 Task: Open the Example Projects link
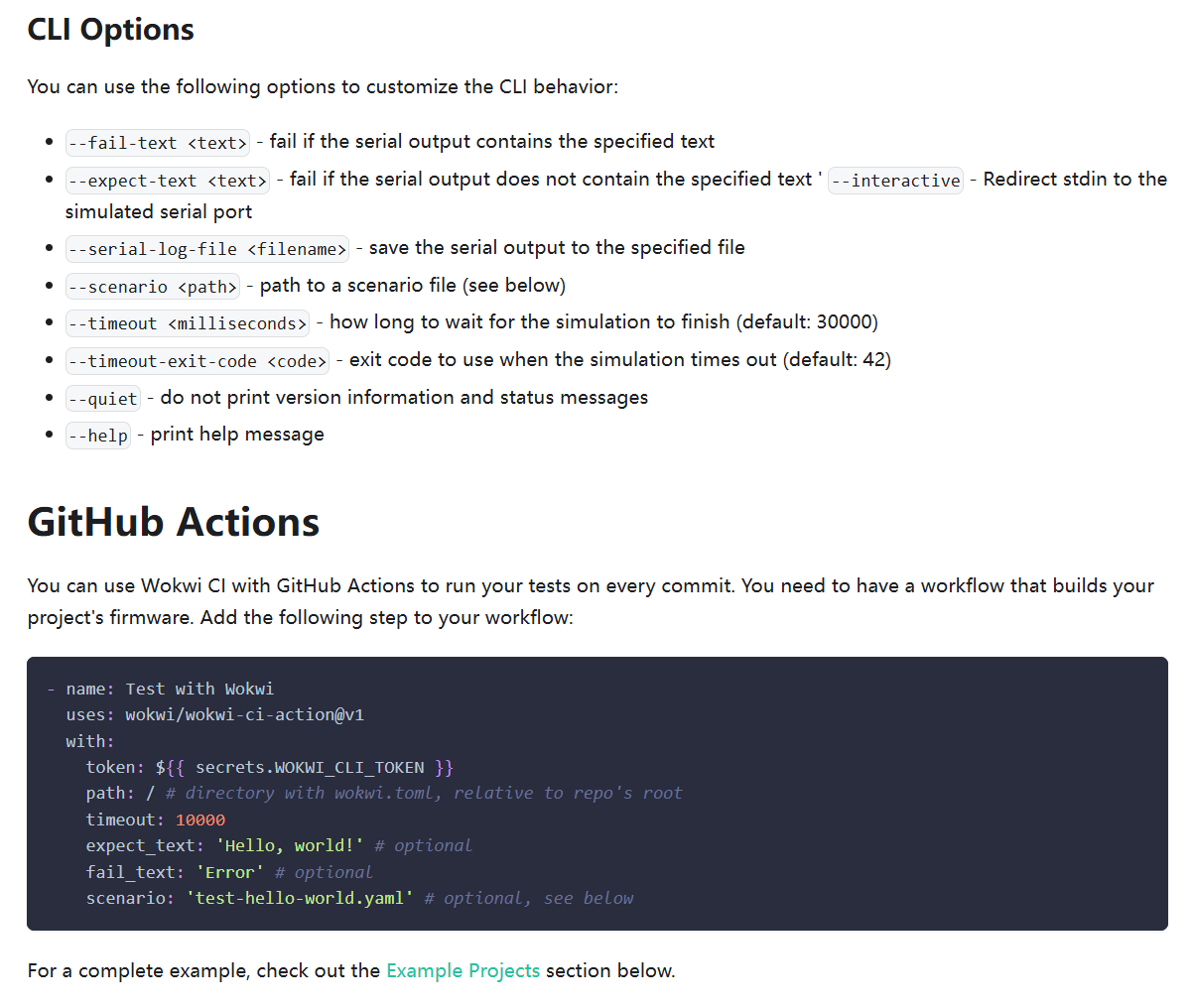tap(463, 970)
